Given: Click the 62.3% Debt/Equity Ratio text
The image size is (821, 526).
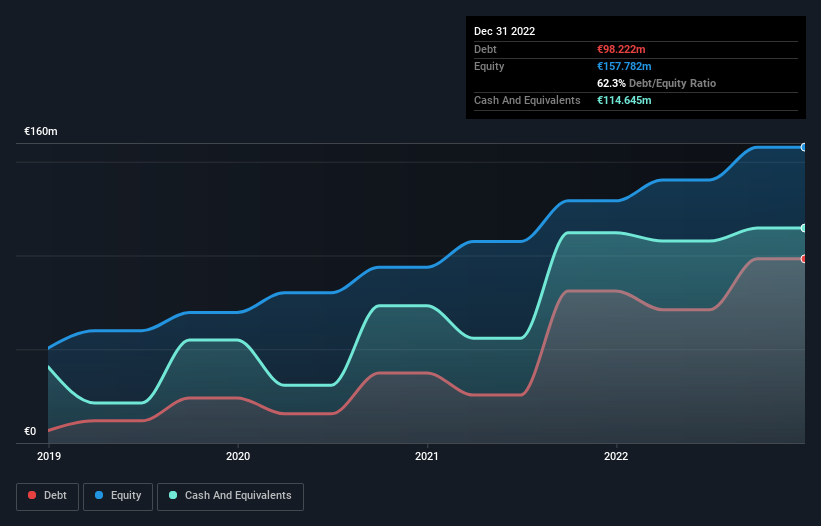Looking at the screenshot, I should click(x=657, y=83).
